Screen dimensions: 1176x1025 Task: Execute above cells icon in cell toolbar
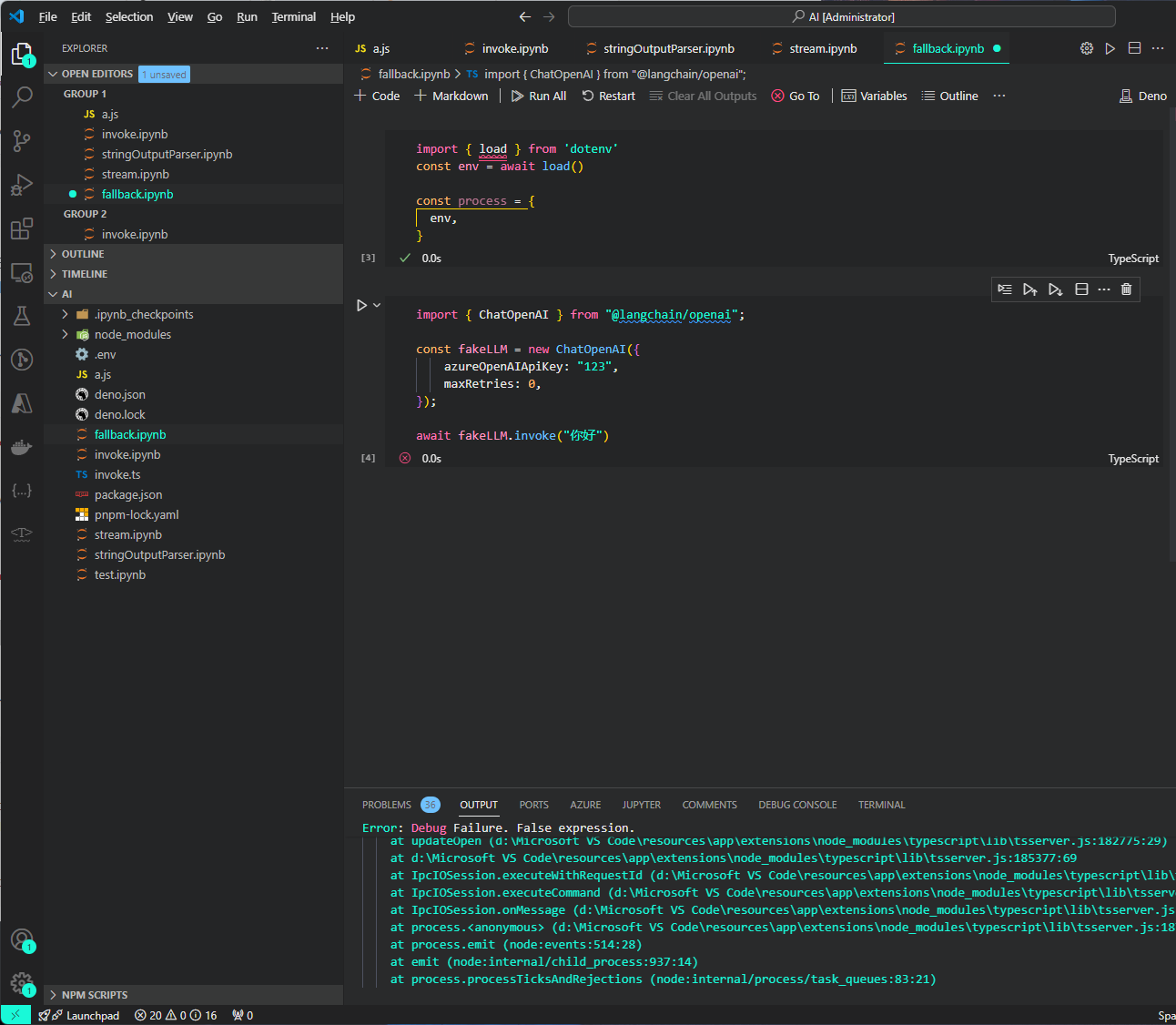click(x=1029, y=289)
